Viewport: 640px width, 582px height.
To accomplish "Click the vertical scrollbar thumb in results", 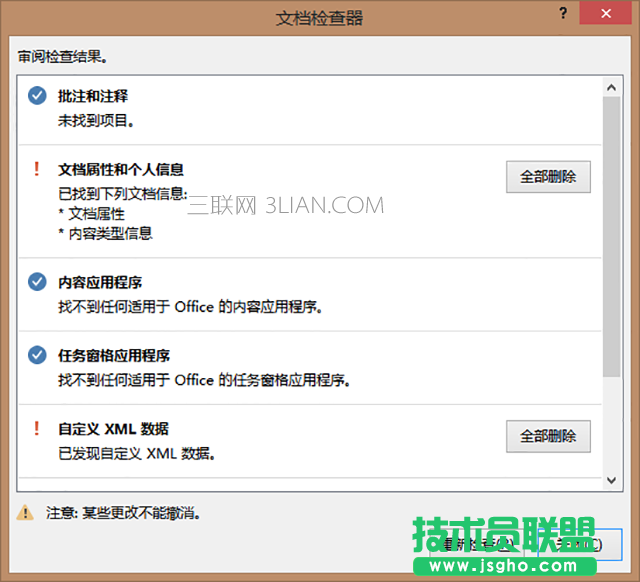I will pyautogui.click(x=611, y=237).
